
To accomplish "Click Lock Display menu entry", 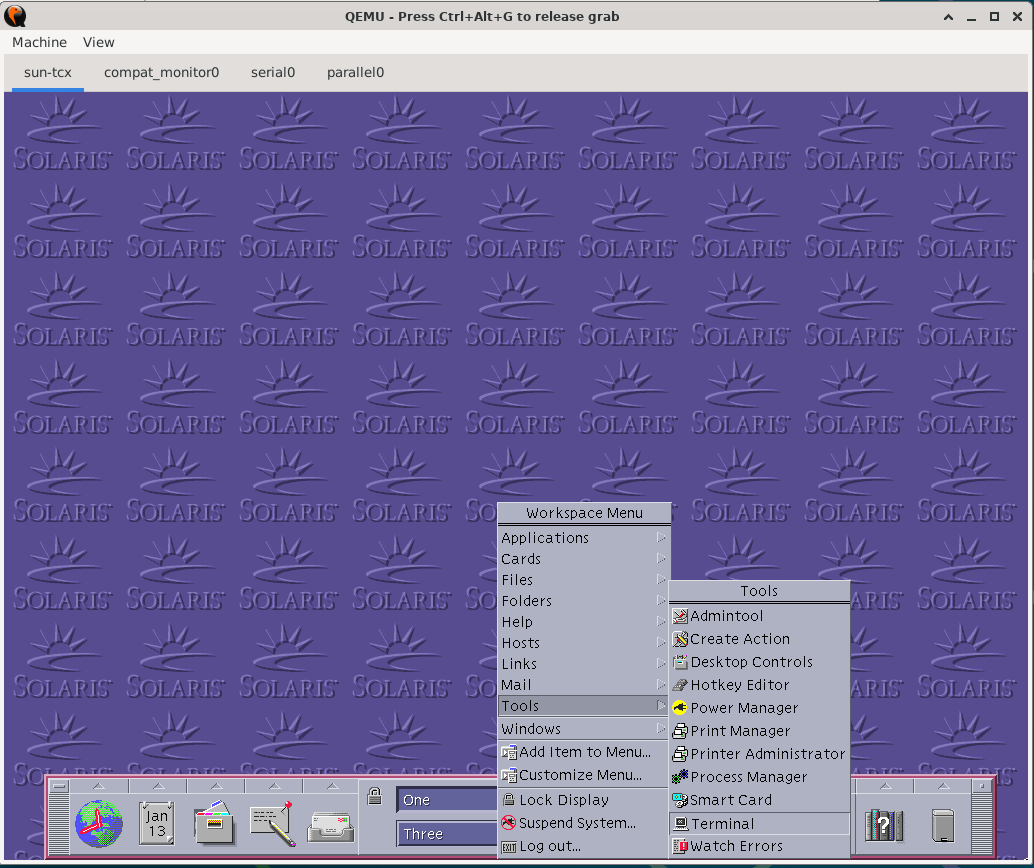I will [x=563, y=800].
